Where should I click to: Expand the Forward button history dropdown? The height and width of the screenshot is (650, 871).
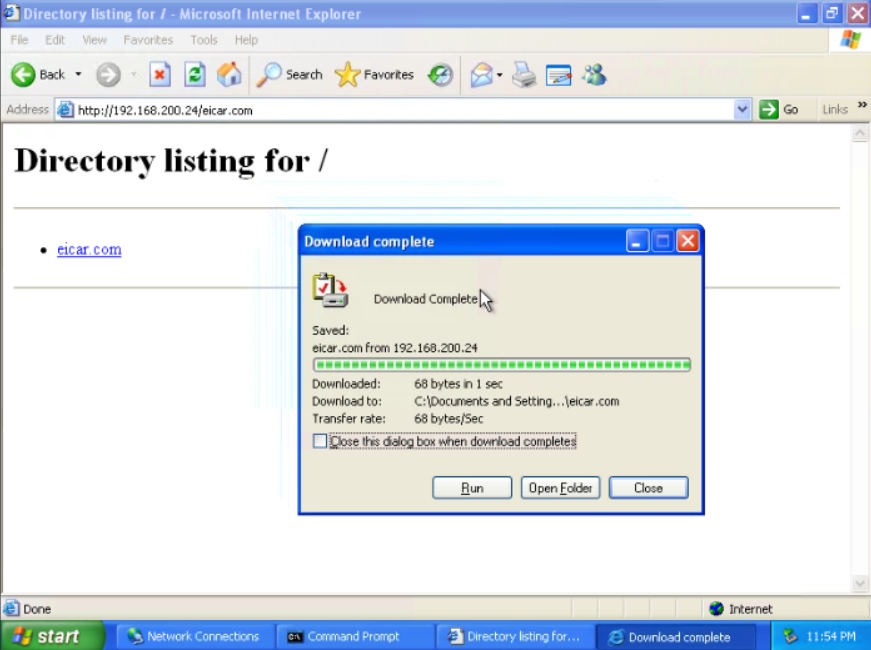[x=133, y=74]
